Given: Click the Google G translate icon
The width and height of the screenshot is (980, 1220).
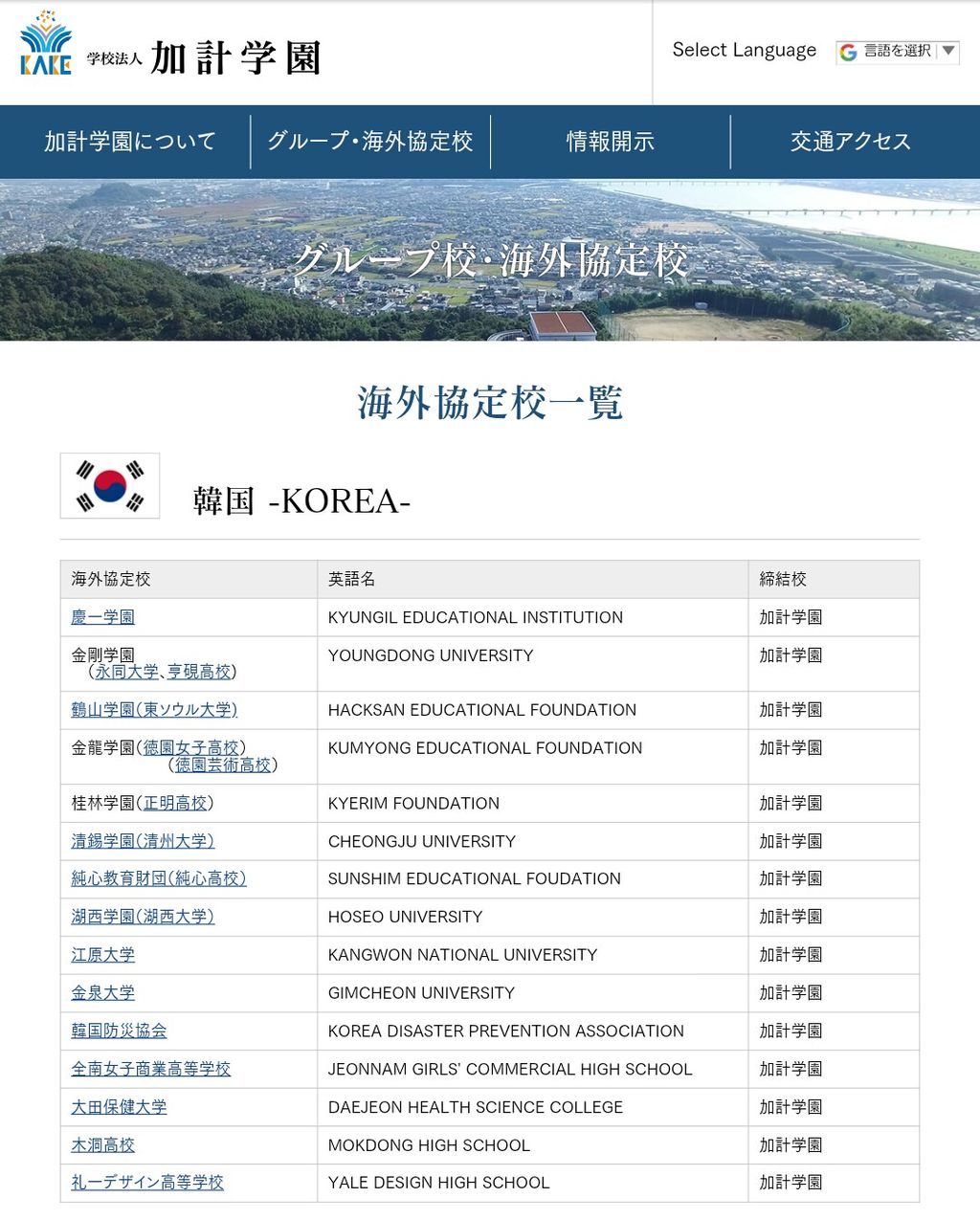Looking at the screenshot, I should [x=848, y=52].
